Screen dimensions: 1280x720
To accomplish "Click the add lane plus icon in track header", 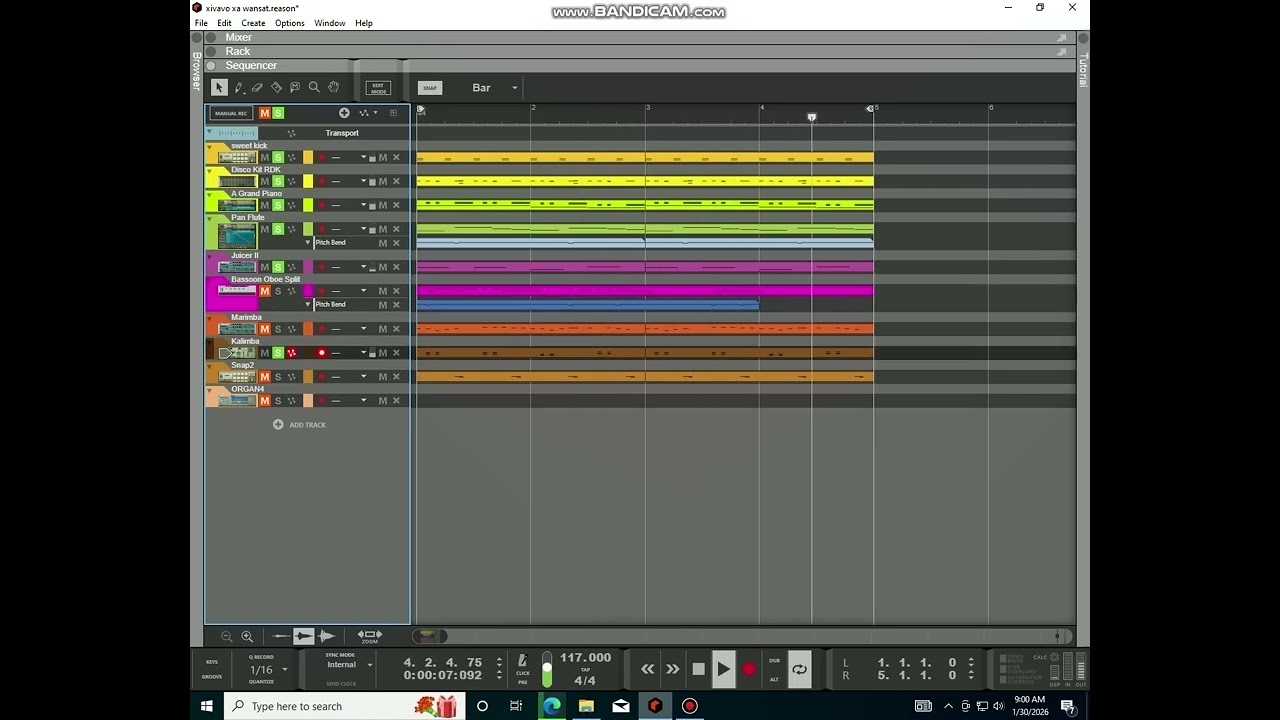I will point(344,113).
